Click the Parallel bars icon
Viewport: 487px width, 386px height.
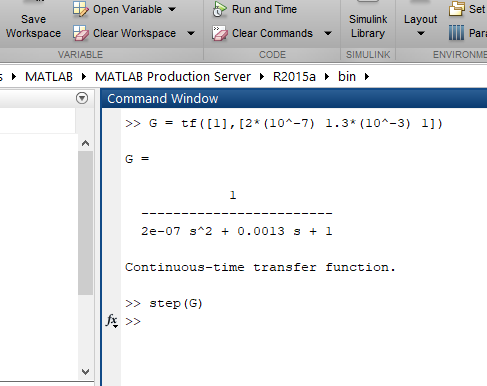pos(456,33)
